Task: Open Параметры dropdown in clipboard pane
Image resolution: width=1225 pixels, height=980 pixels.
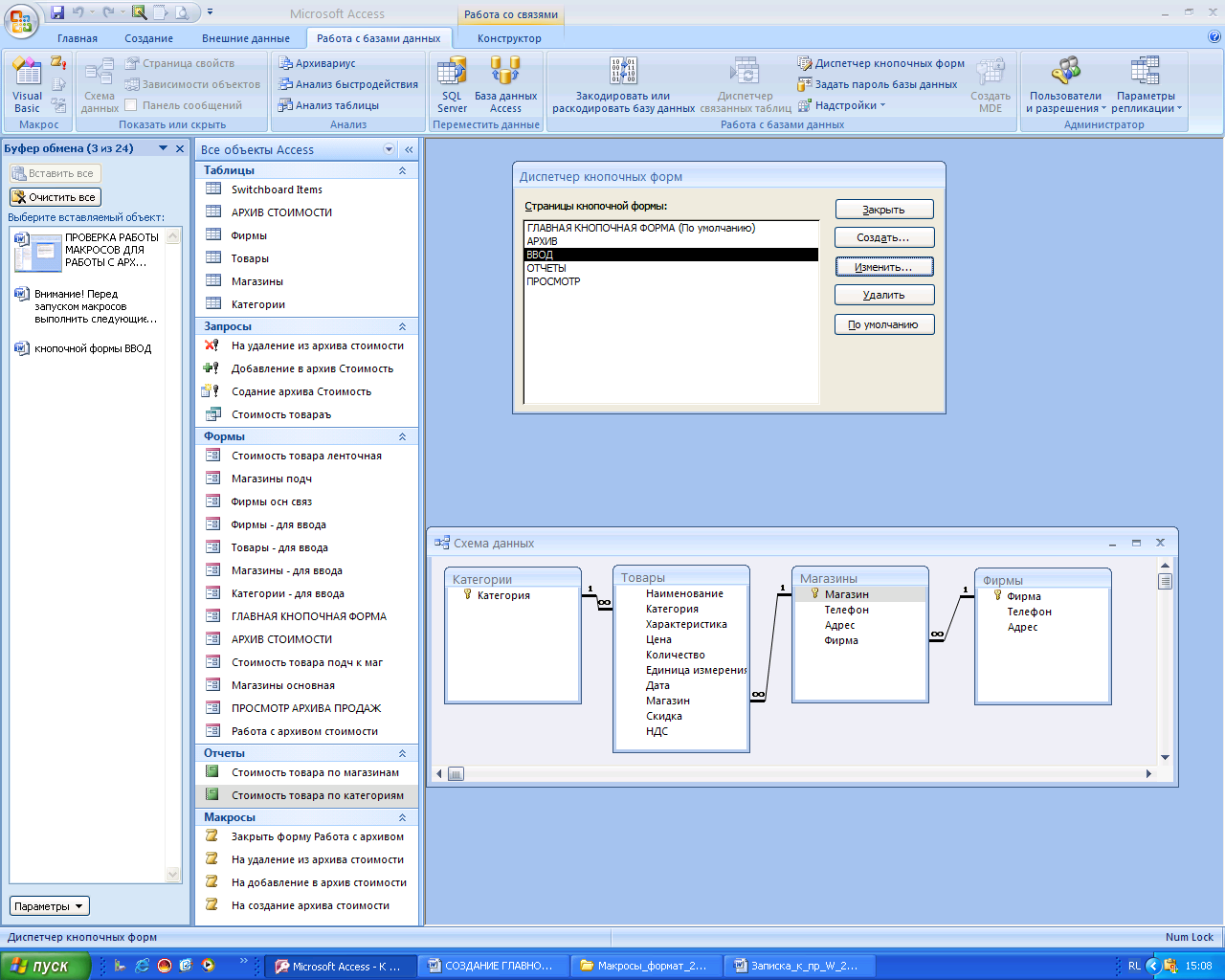Action: coord(49,906)
